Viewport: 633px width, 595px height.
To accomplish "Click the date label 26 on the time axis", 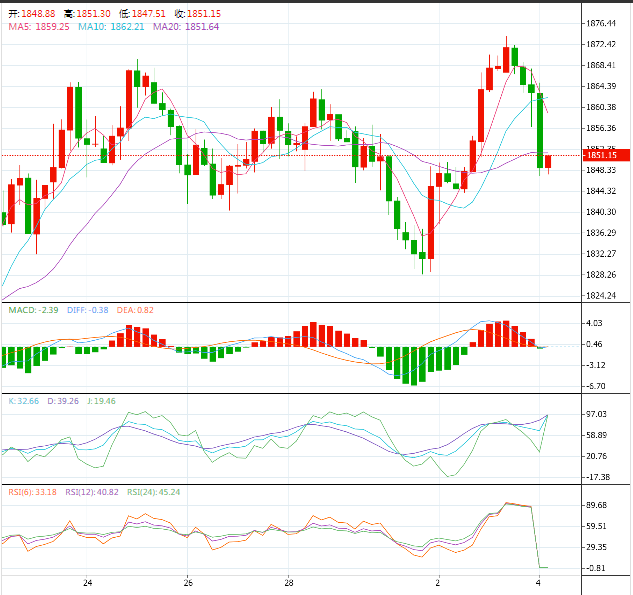I will coord(188,582).
